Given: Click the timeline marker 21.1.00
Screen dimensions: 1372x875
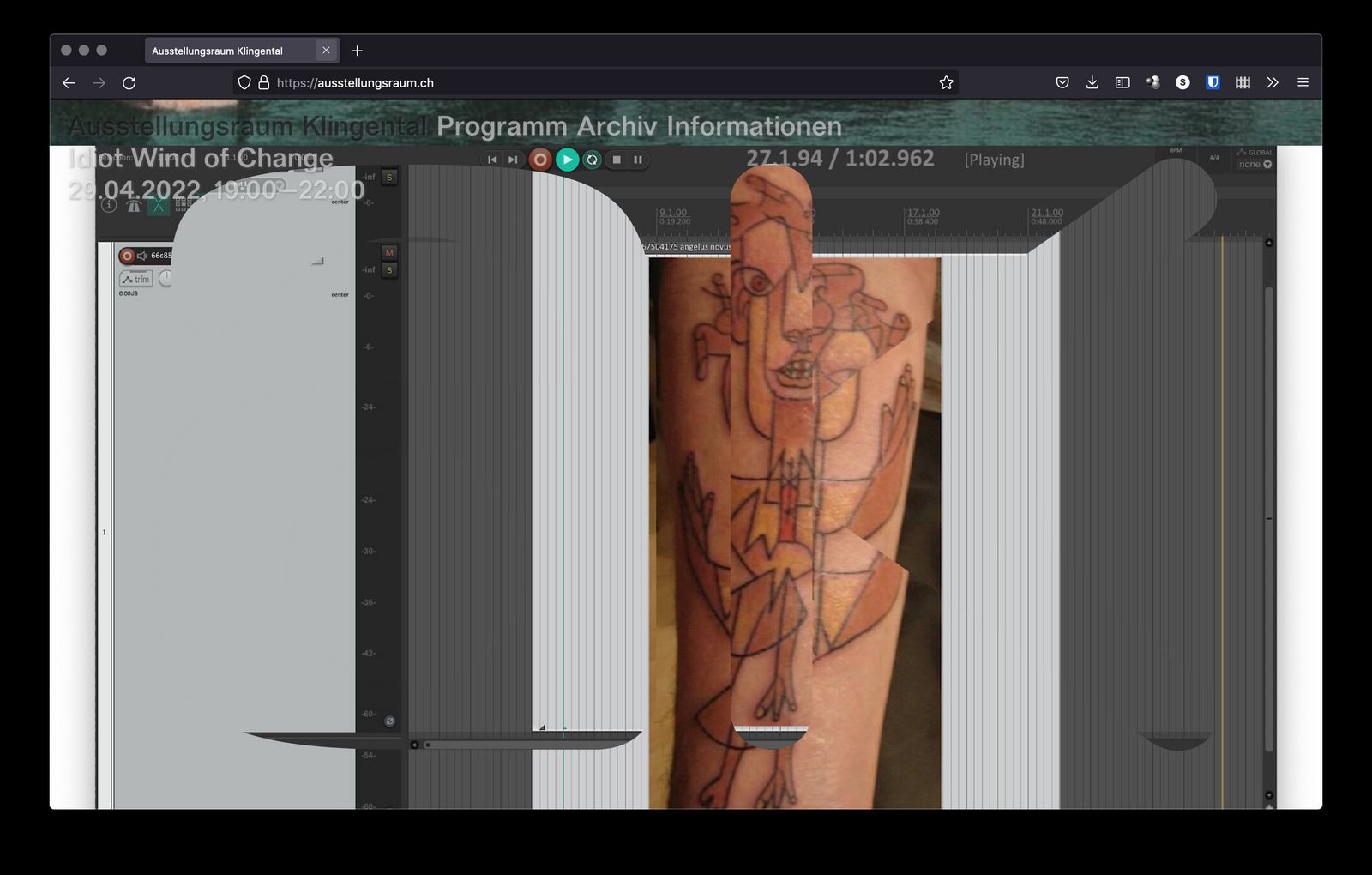Looking at the screenshot, I should coord(1047,213).
